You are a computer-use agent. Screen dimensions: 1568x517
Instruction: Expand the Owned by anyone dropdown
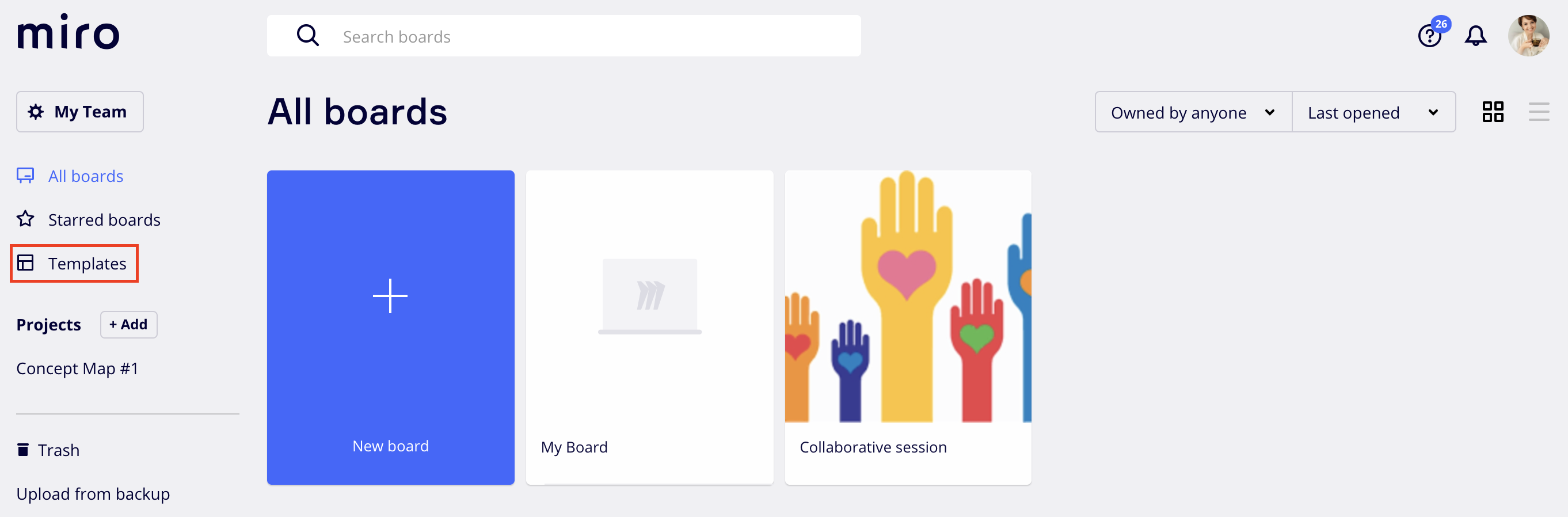pyautogui.click(x=1193, y=113)
